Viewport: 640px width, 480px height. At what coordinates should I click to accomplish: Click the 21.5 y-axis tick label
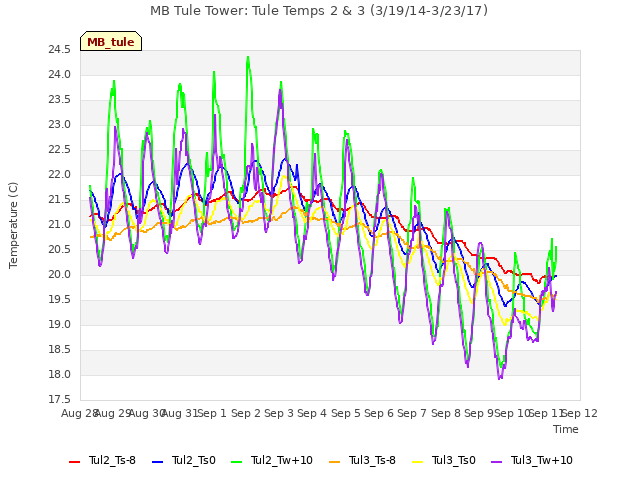[x=60, y=200]
